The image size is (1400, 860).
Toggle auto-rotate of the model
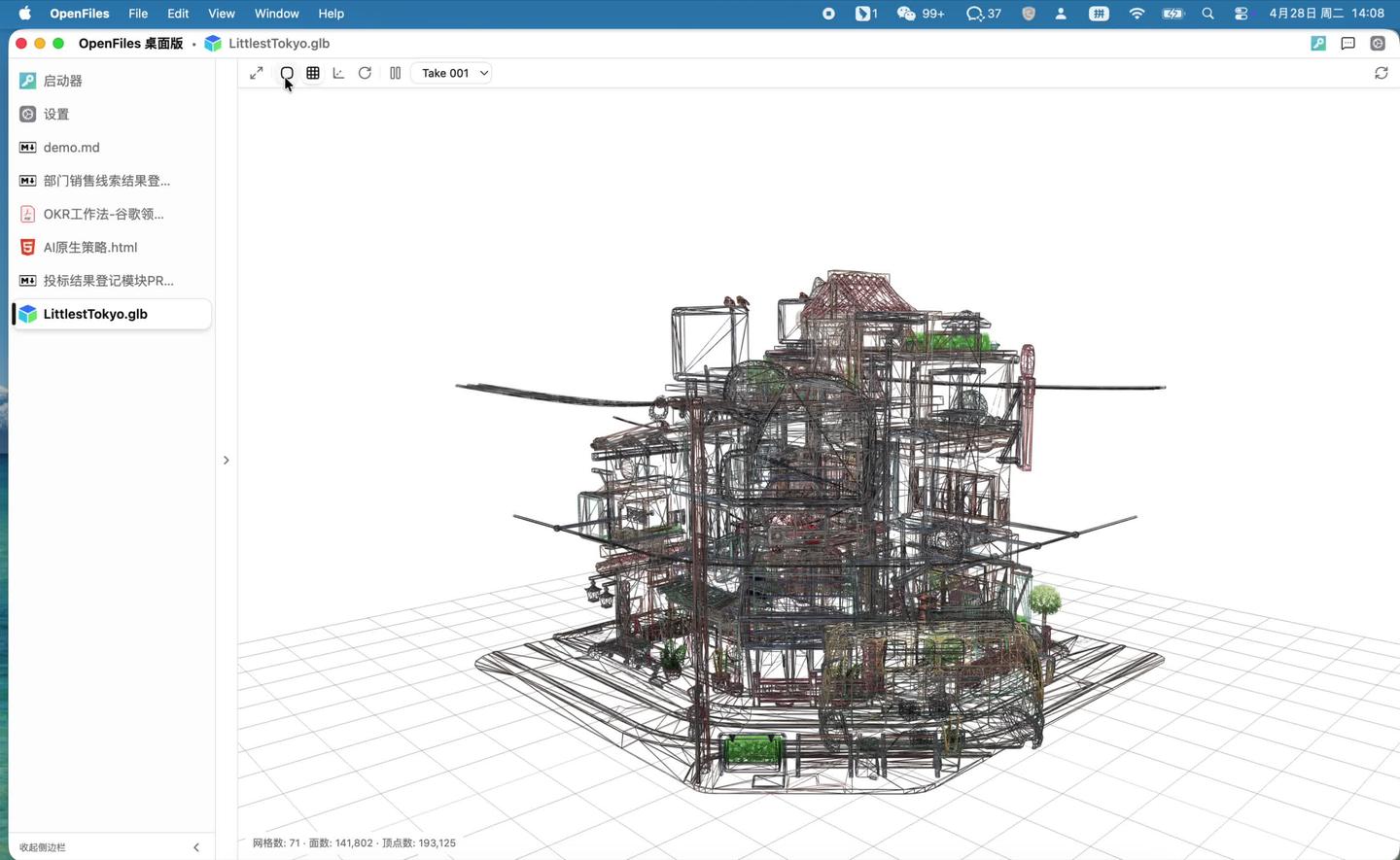365,73
